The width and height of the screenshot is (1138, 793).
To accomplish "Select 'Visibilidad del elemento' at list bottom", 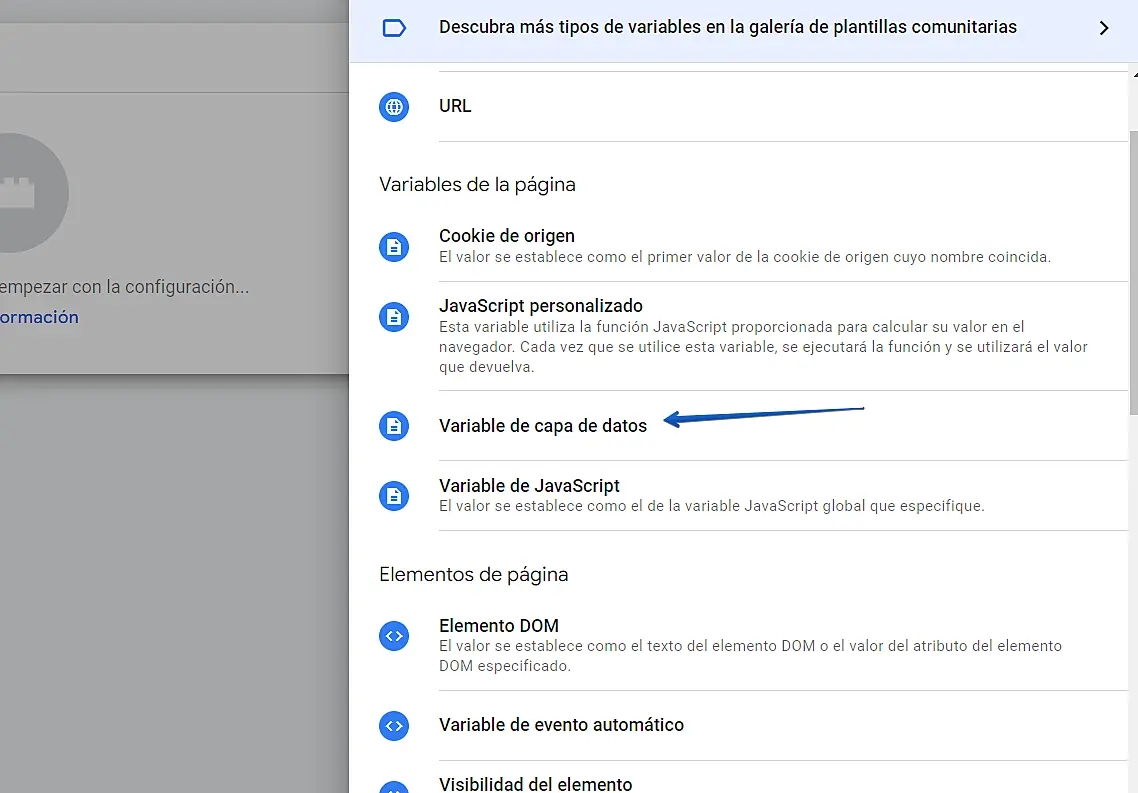I will (x=535, y=784).
